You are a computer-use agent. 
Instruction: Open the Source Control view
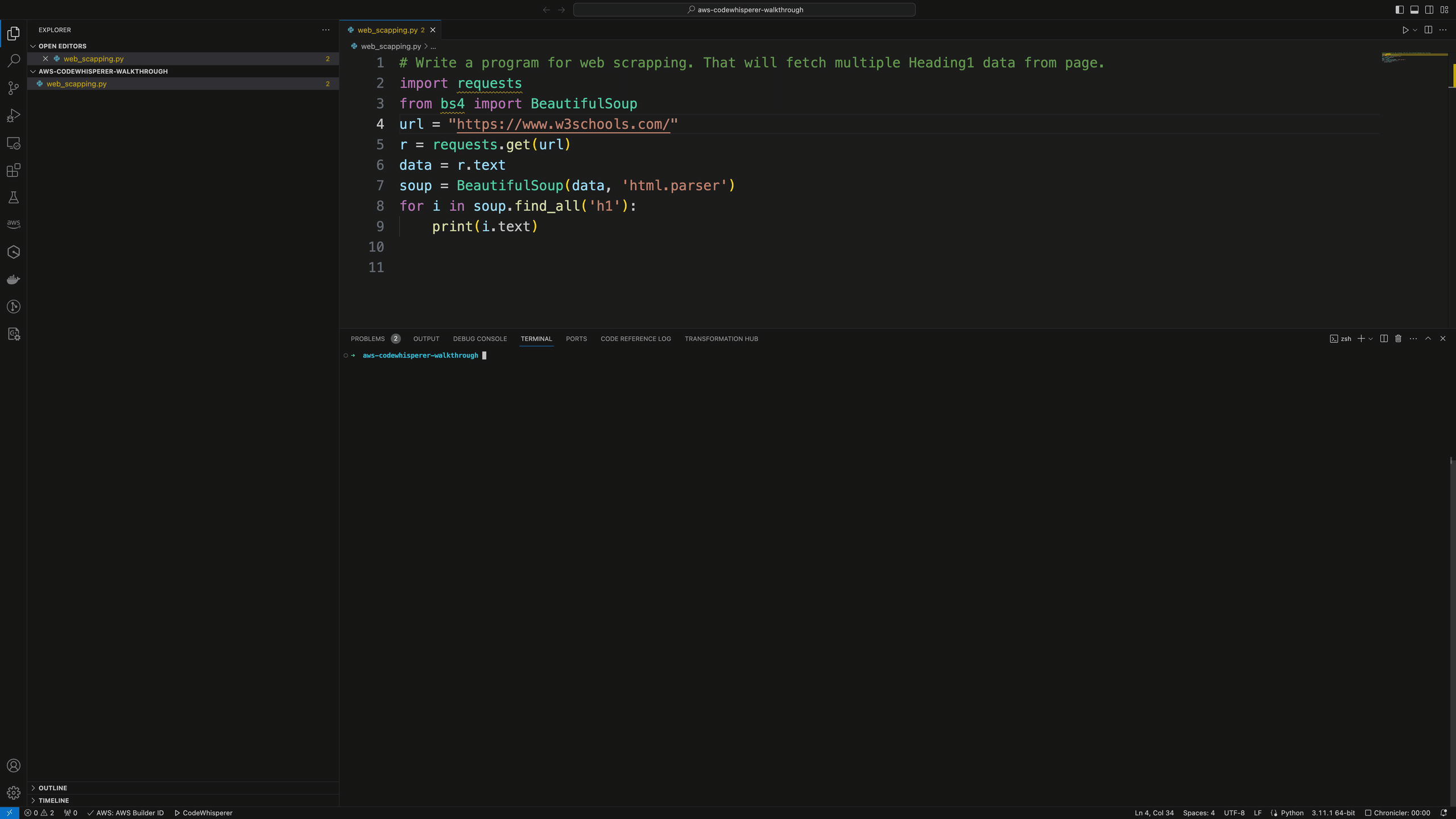pos(14,88)
